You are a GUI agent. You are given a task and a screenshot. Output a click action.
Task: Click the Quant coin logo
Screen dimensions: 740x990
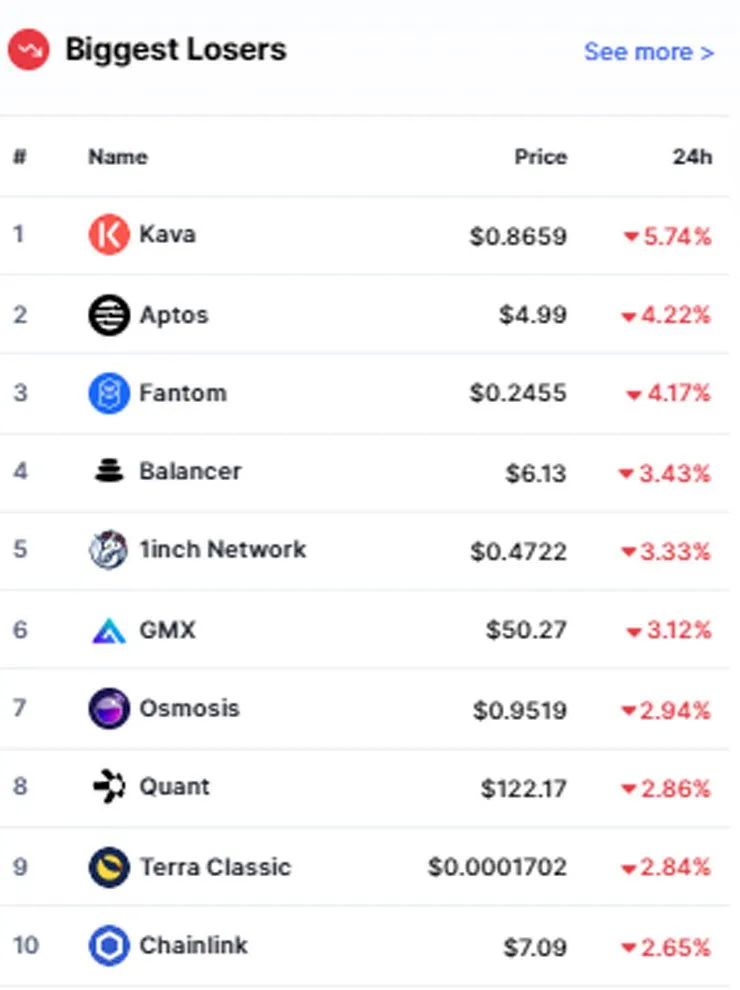[x=109, y=787]
